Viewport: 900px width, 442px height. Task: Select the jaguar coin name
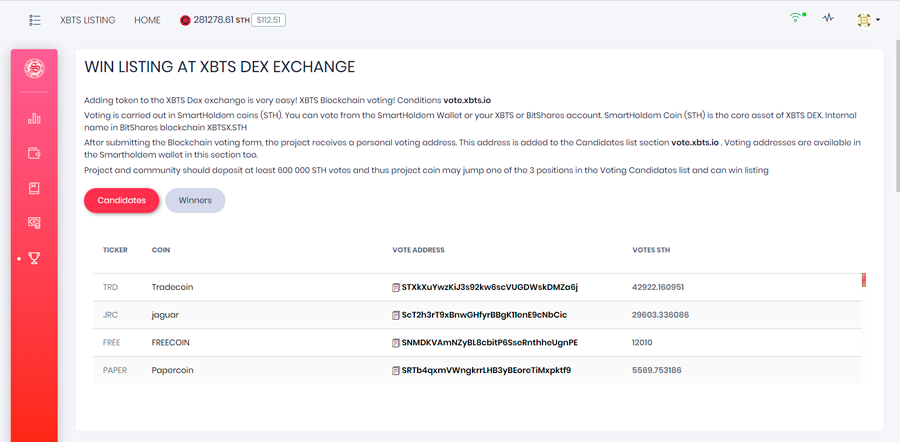(165, 315)
